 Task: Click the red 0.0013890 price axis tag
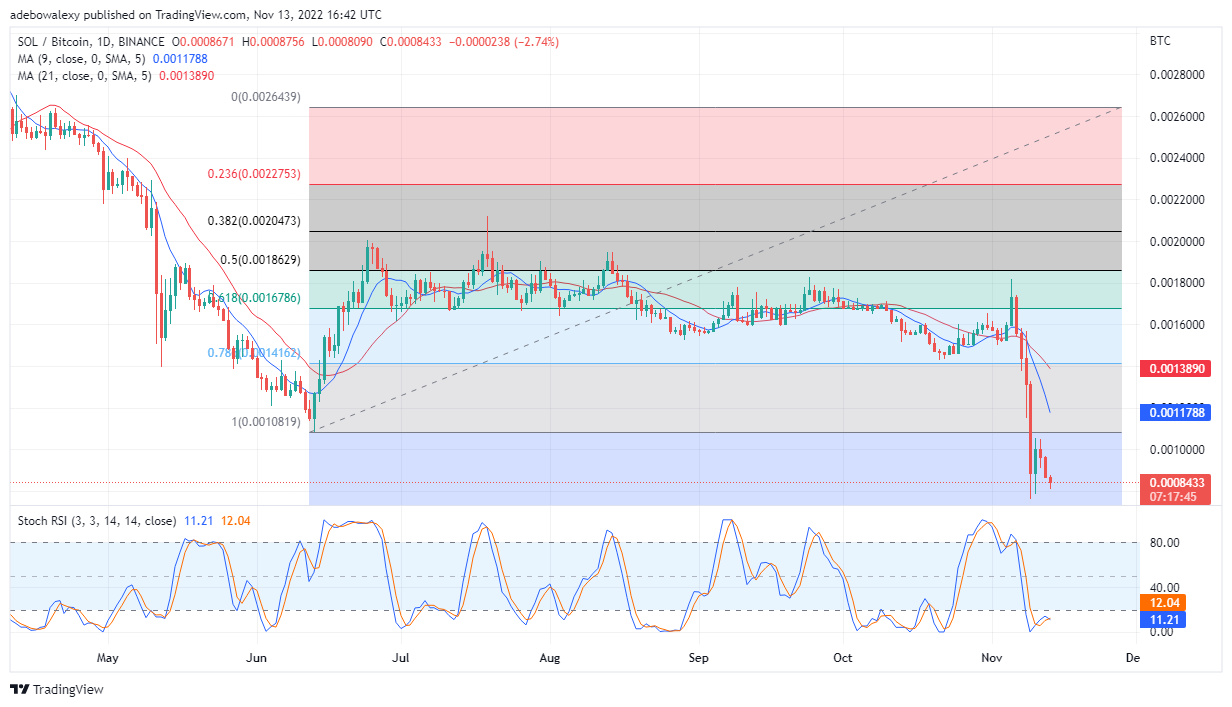coord(1176,369)
